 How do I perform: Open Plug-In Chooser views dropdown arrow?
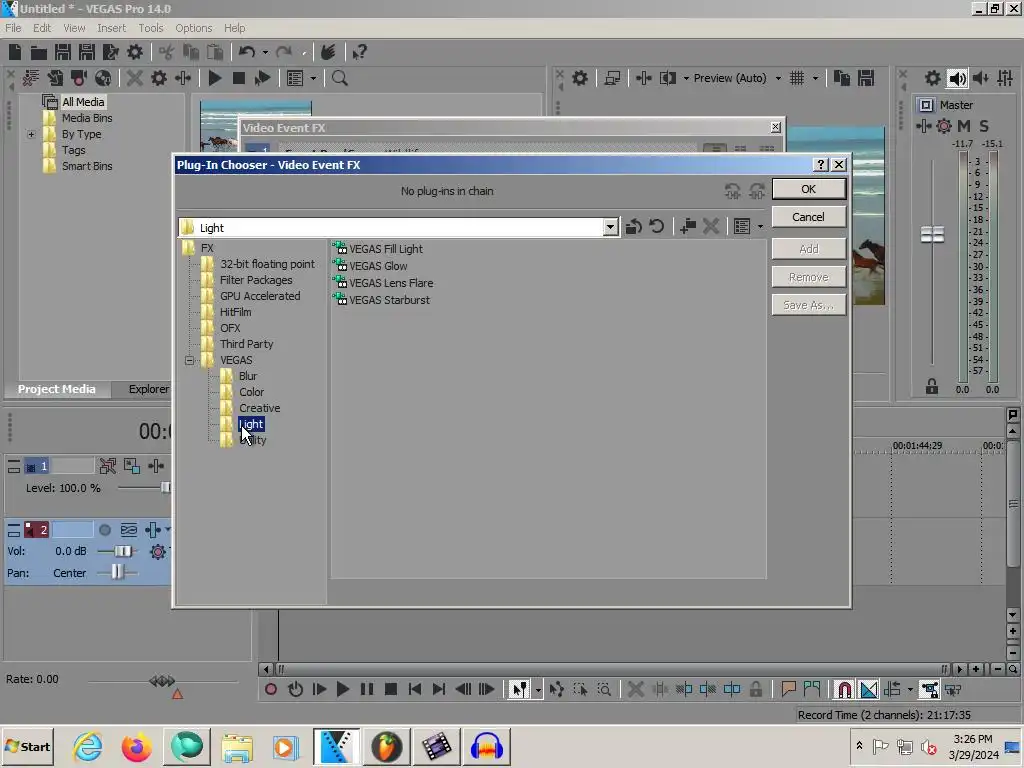(760, 227)
